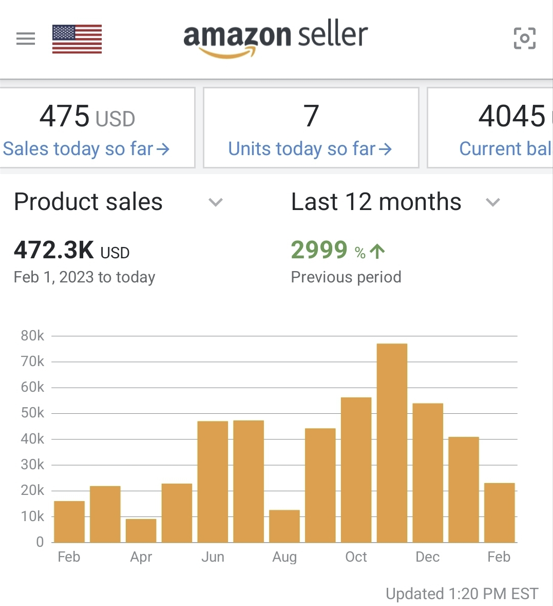Image resolution: width=553 pixels, height=606 pixels.
Task: Select the April sales bar
Action: click(x=141, y=531)
